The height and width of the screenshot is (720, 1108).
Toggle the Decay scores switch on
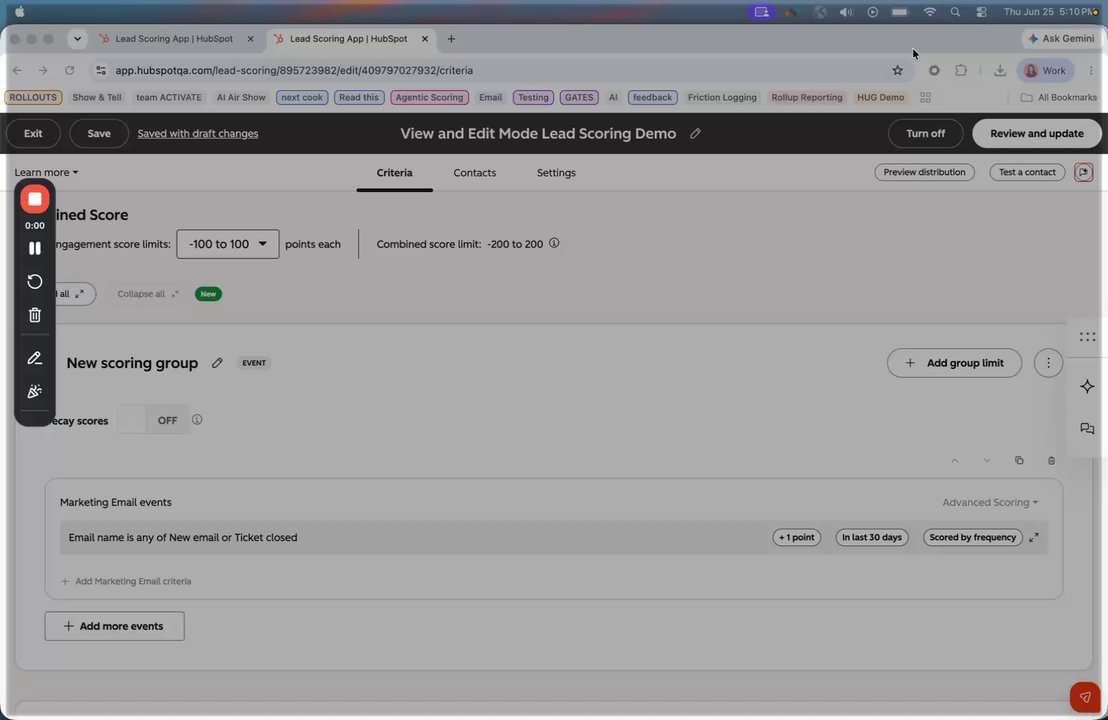153,420
